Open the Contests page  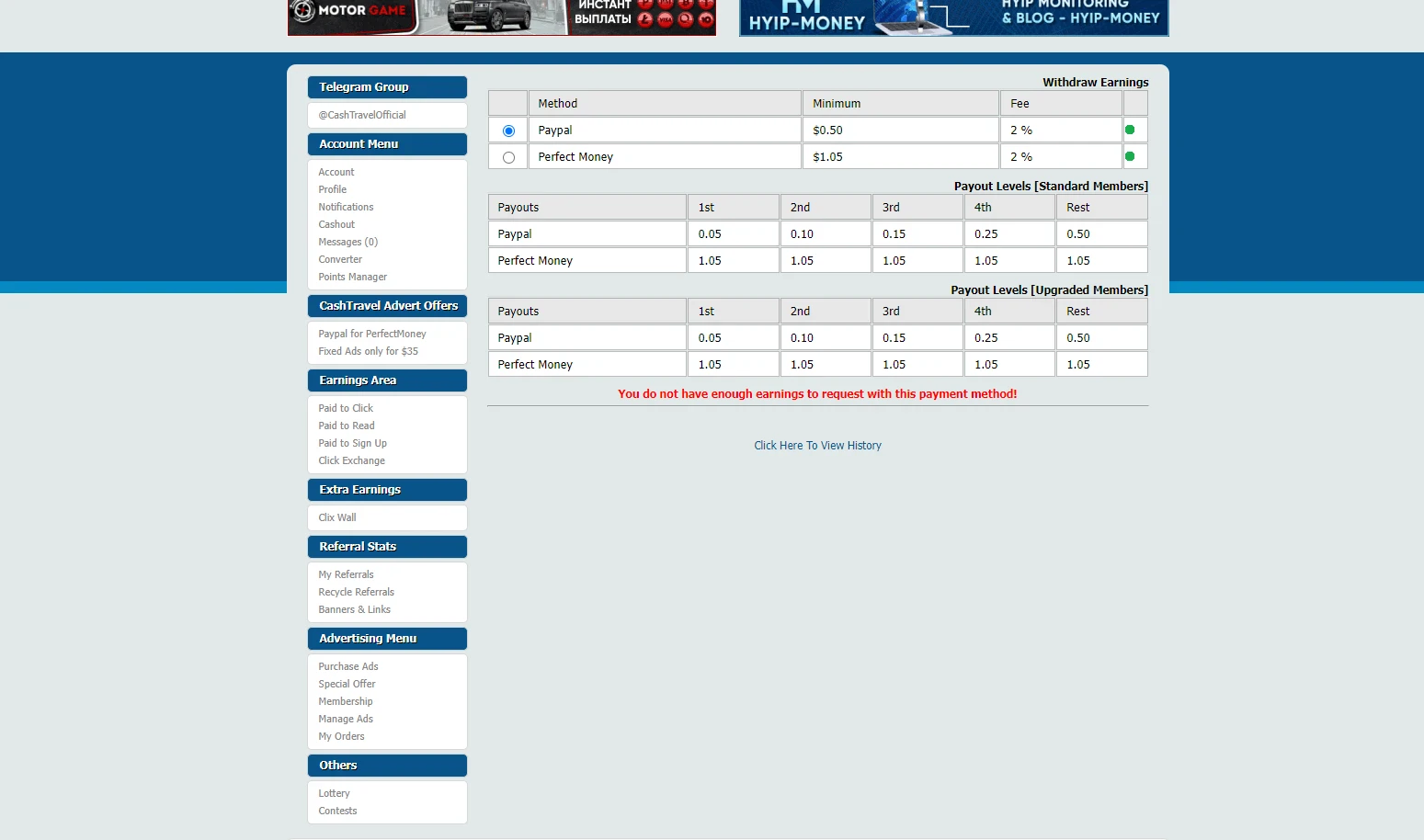pos(337,811)
